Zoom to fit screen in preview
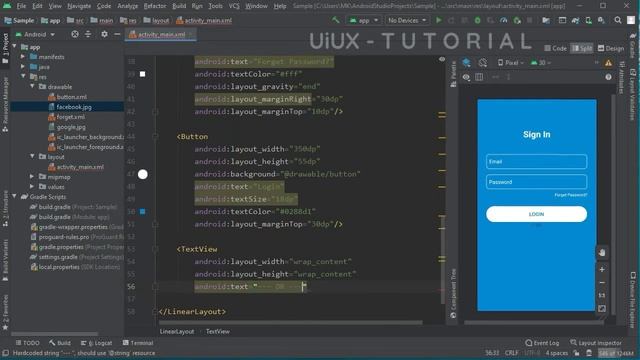The width and height of the screenshot is (640, 360). coord(602,309)
